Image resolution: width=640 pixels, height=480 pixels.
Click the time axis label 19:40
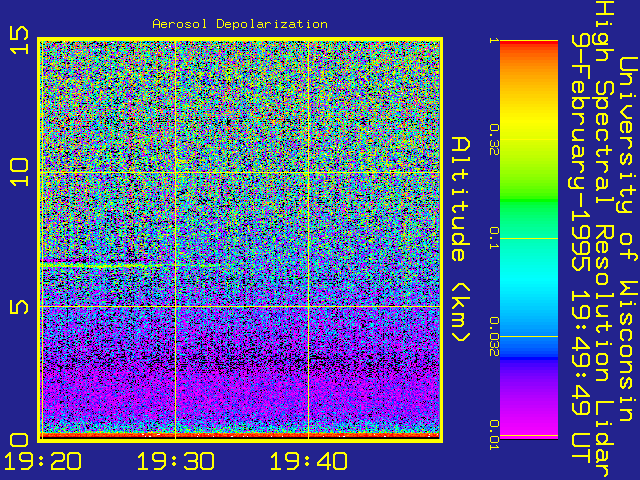coord(309,461)
